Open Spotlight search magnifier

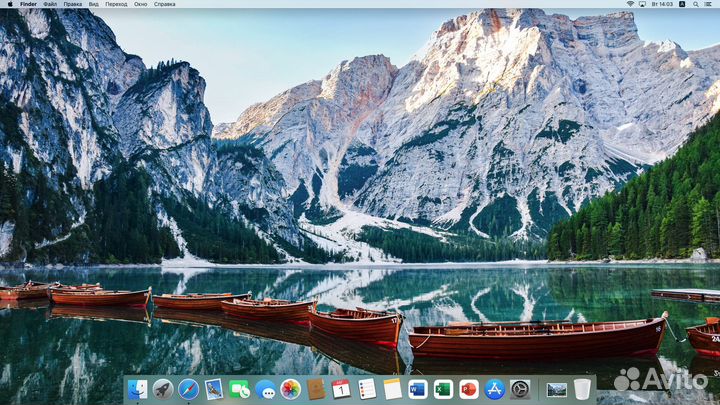pos(696,4)
